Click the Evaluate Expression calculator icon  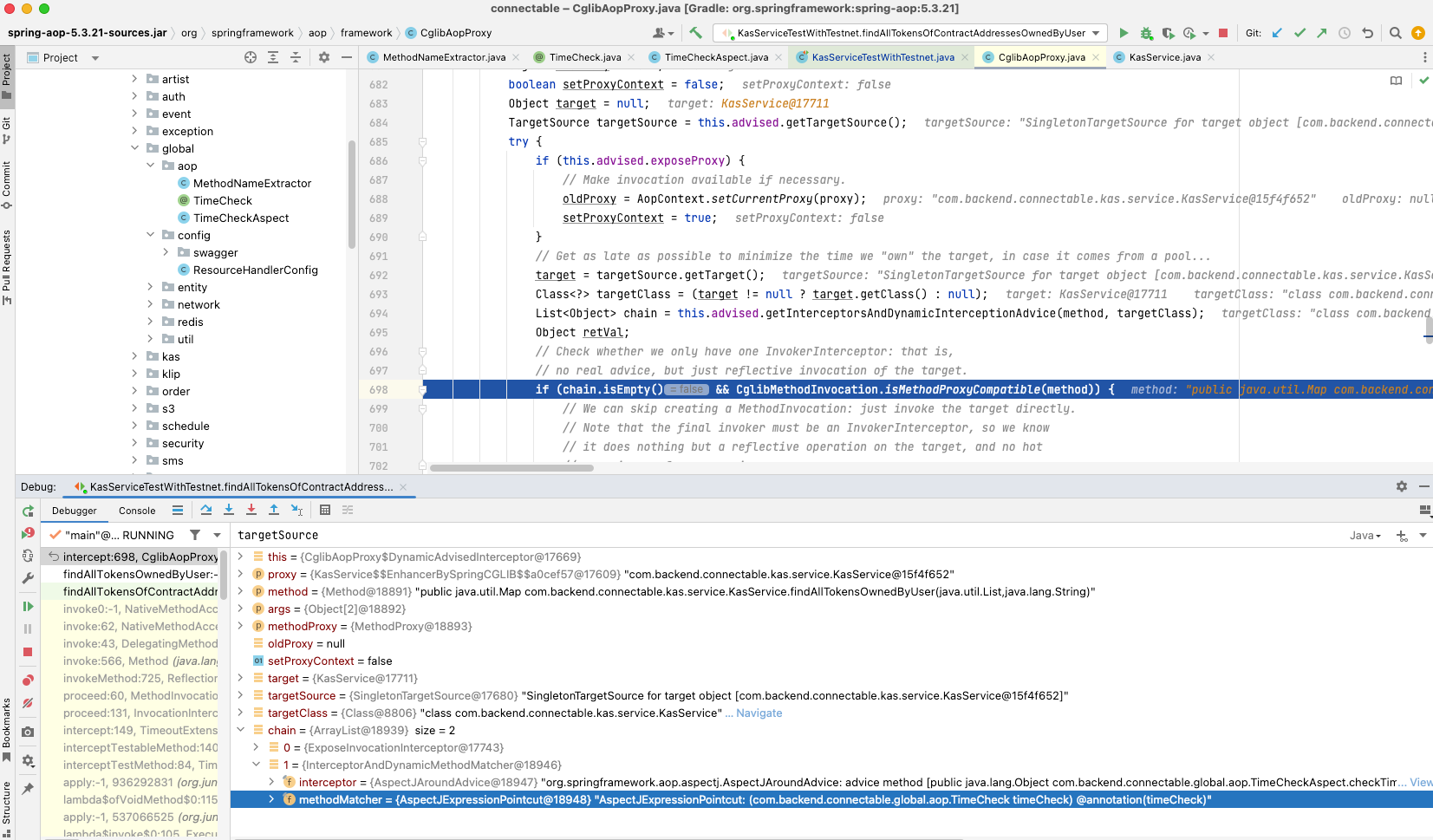[325, 510]
